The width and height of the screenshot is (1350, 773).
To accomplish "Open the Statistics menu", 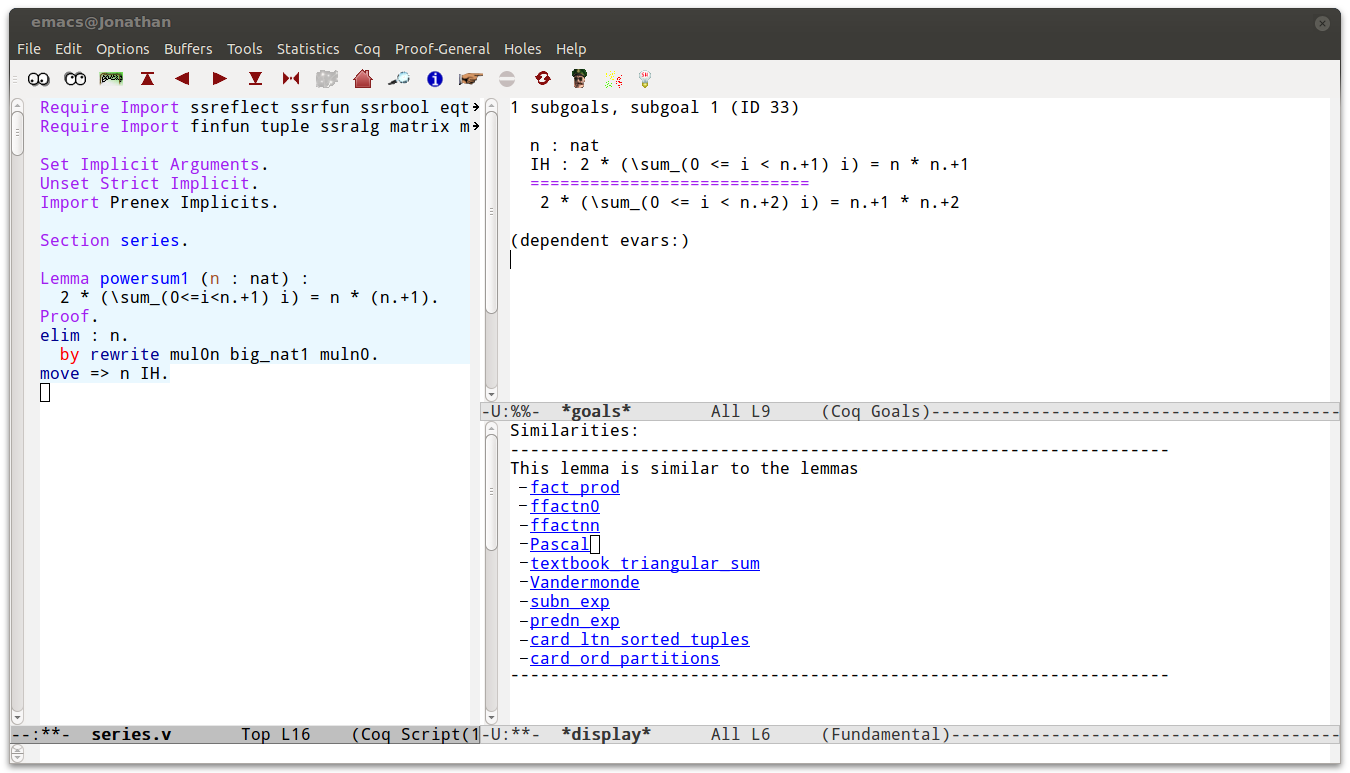I will coord(308,49).
